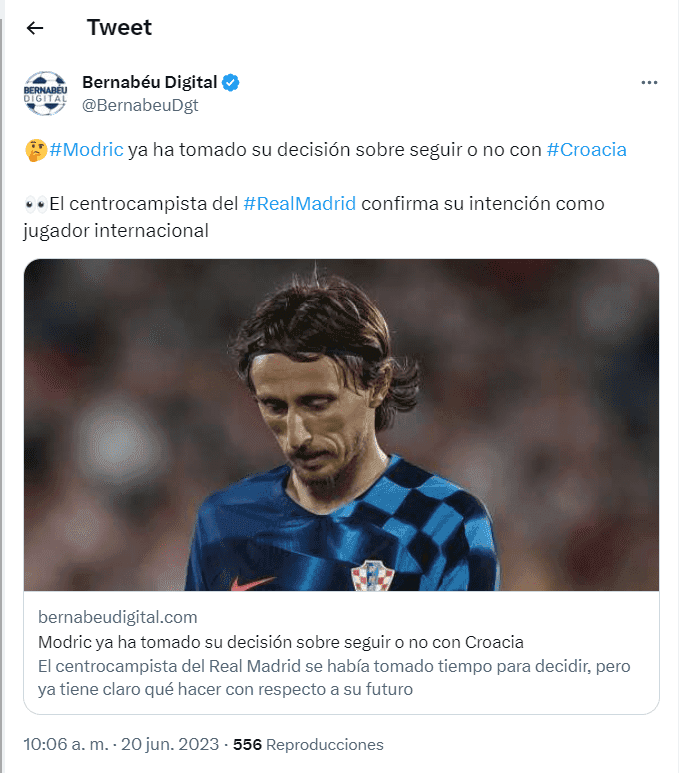Open the Bernabéu Digital display name
The width and height of the screenshot is (686, 773).
coord(149,82)
